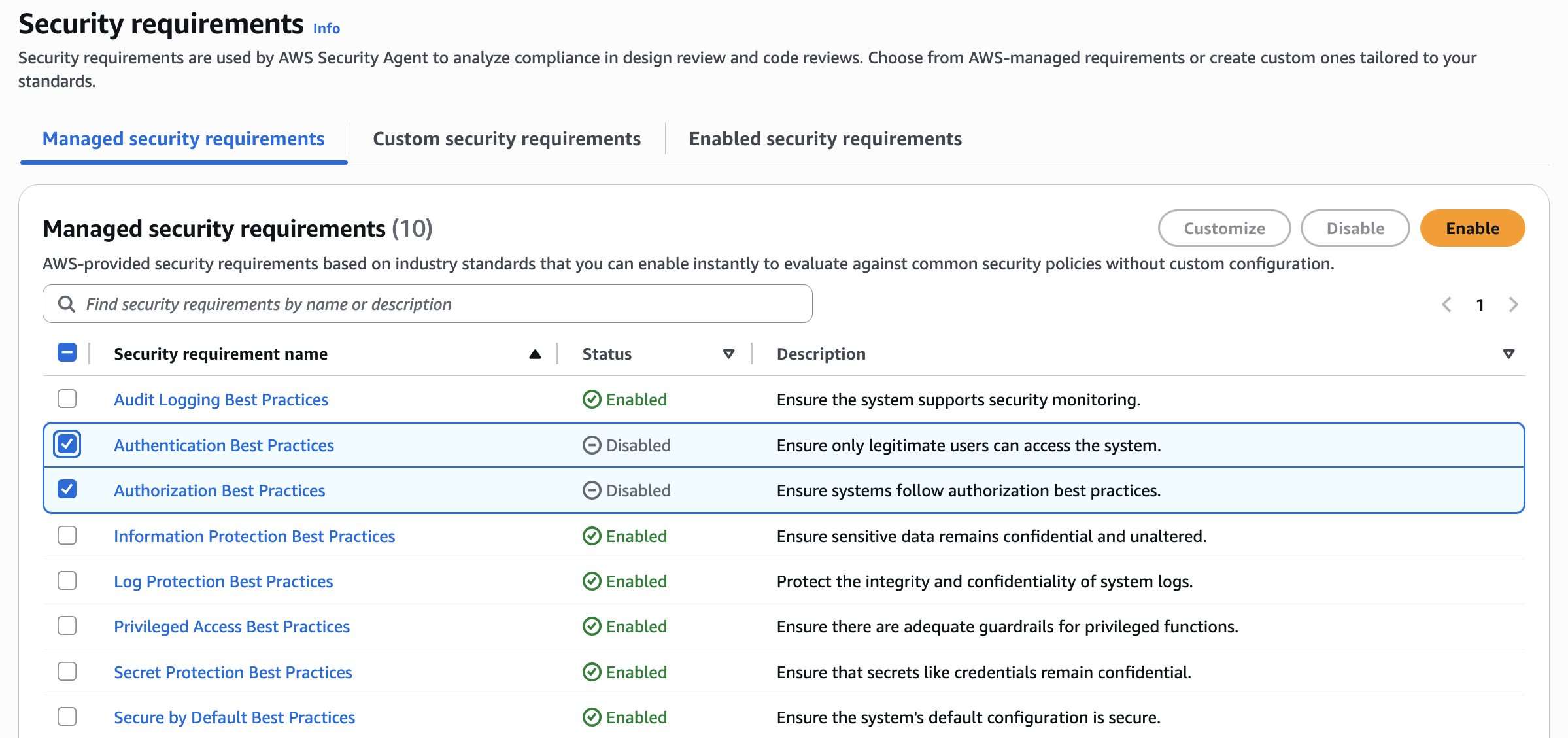Screen dimensions: 1568x739
Task: Click the Info link beside the title
Action: coord(326,28)
